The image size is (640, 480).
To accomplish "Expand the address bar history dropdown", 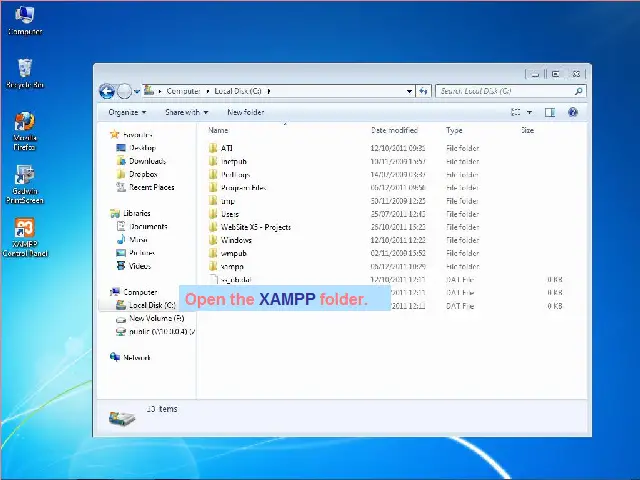I will 409,91.
